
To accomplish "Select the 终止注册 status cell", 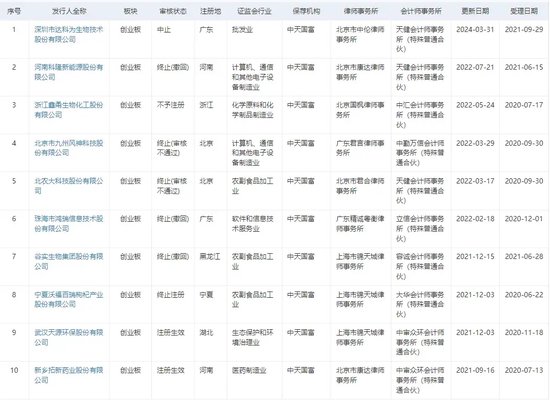I will click(x=170, y=295).
